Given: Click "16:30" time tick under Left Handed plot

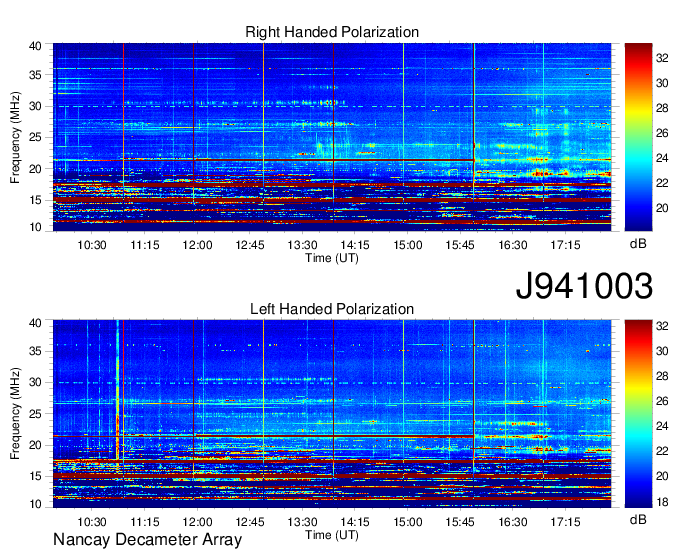Looking at the screenshot, I should [x=513, y=522].
